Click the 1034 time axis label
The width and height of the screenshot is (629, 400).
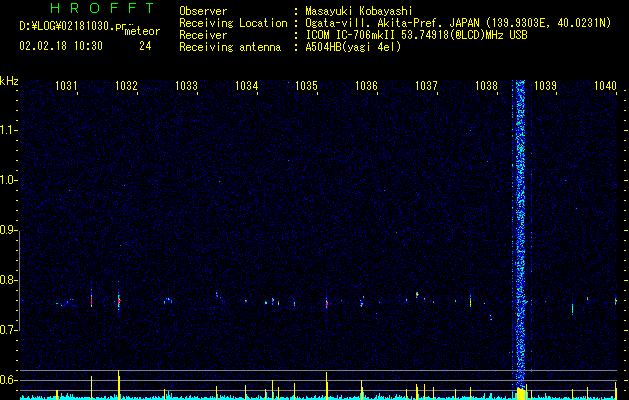246,86
